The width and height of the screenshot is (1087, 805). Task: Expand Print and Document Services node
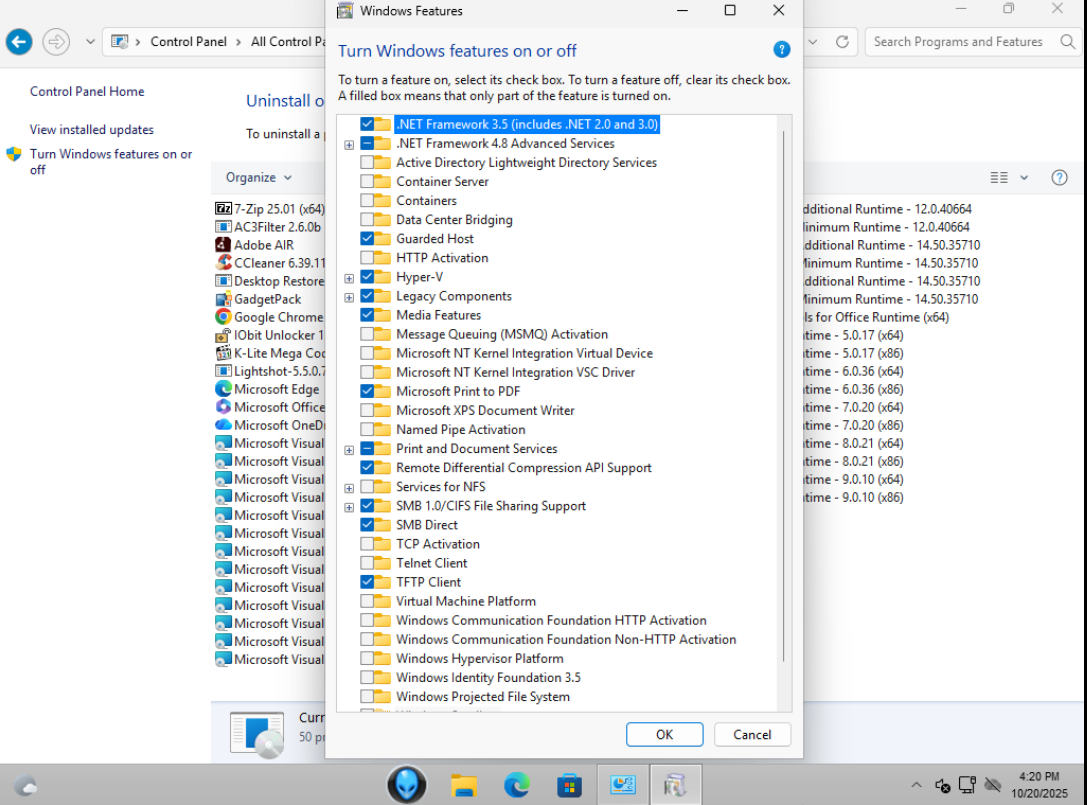tap(349, 450)
